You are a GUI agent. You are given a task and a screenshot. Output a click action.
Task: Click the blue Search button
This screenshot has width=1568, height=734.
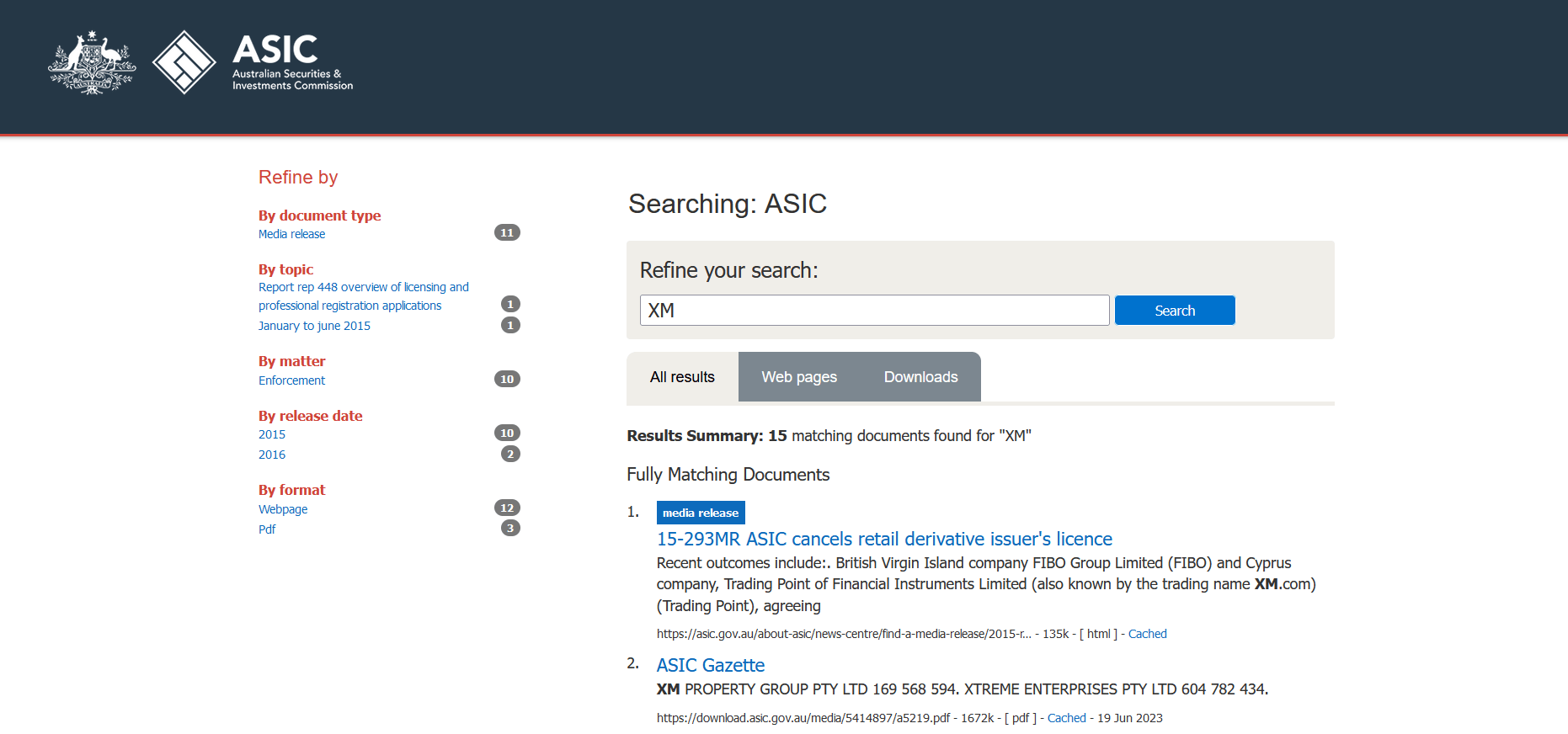1175,310
